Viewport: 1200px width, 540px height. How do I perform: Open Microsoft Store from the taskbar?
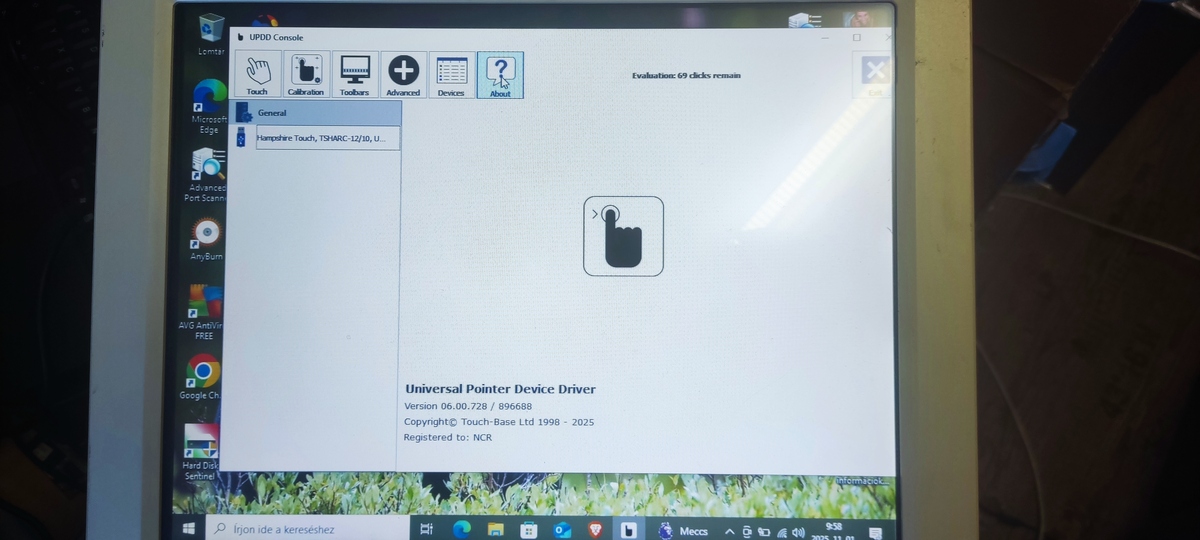point(529,530)
